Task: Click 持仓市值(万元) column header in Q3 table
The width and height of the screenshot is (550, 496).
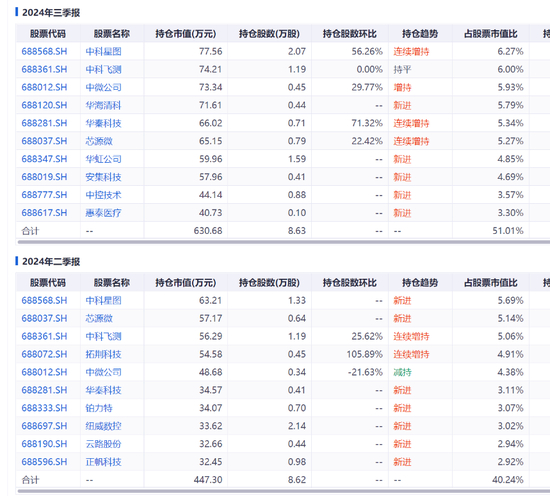Action: [186, 34]
